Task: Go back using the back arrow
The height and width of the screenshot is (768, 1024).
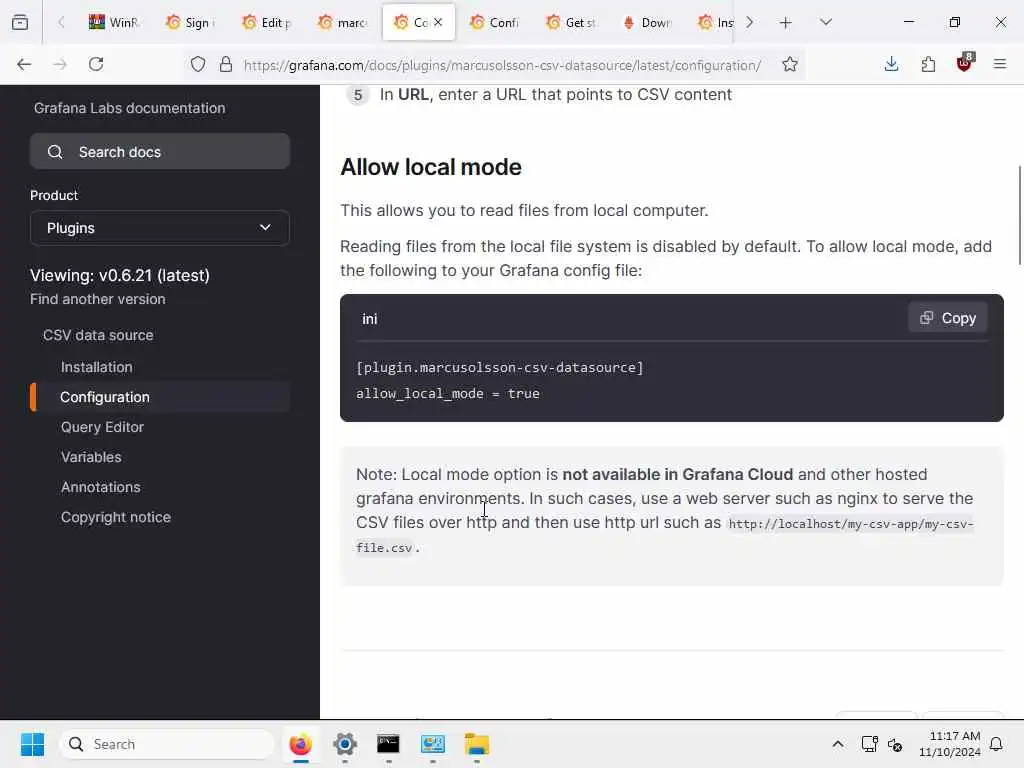Action: (24, 64)
